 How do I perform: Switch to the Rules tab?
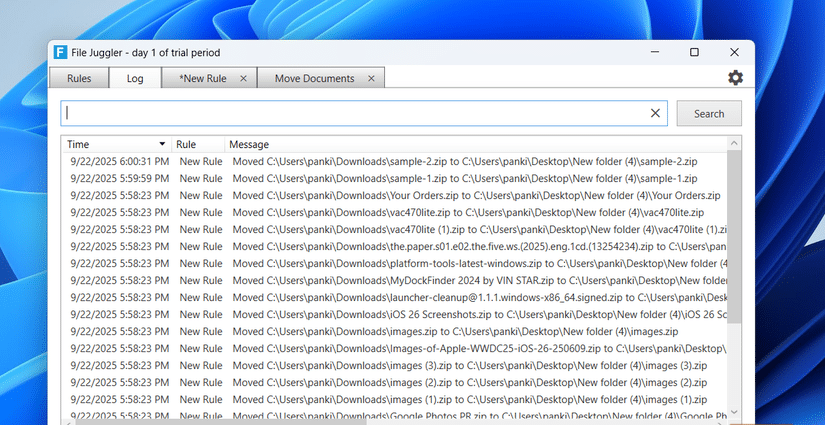pos(79,78)
